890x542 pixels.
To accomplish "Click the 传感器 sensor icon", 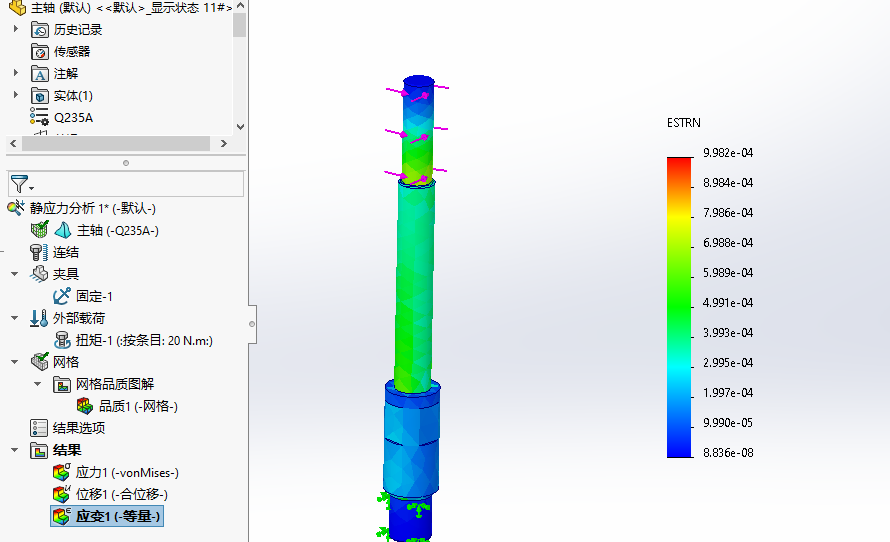I will [39, 52].
